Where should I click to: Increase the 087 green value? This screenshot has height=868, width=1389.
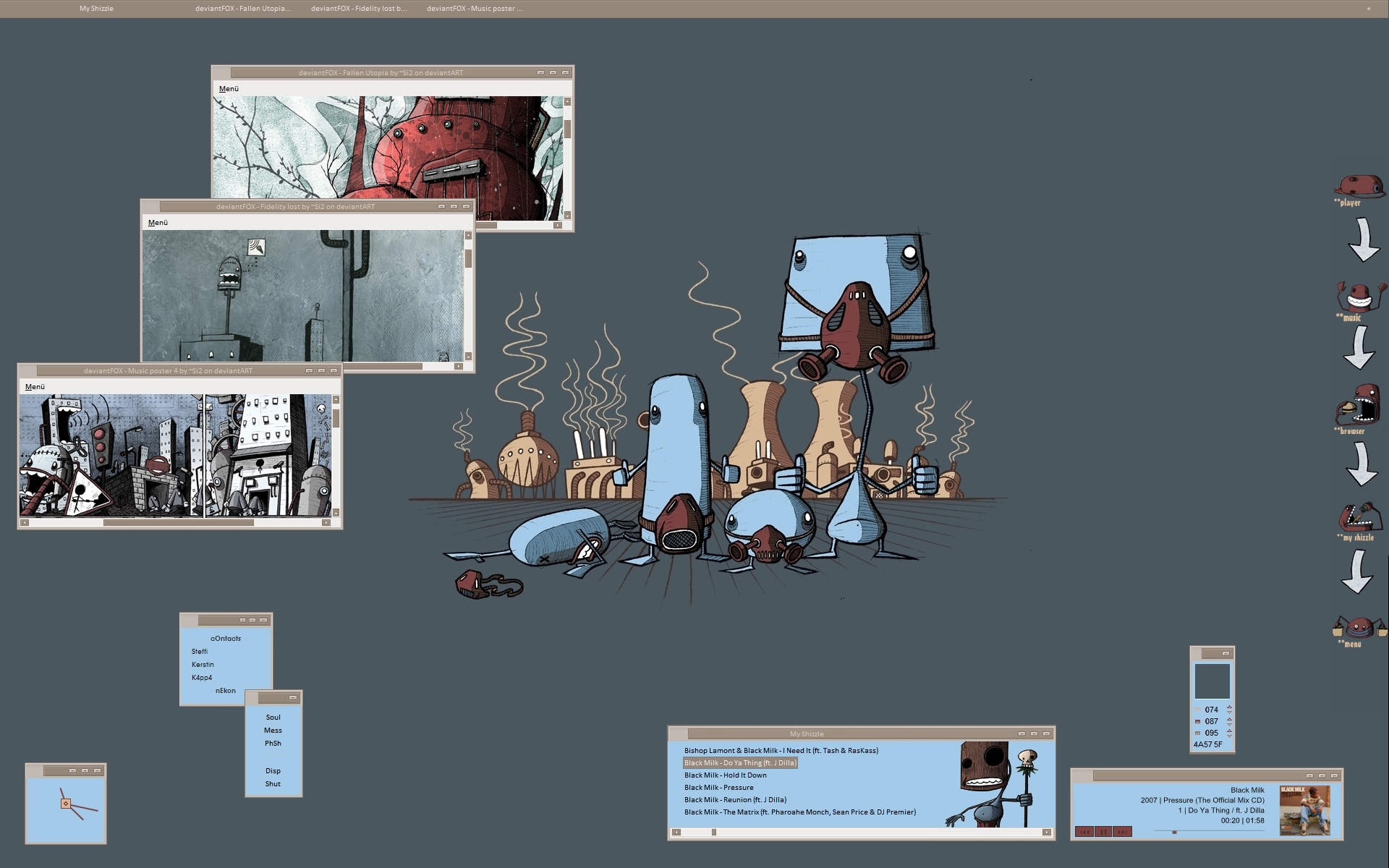tap(1229, 719)
